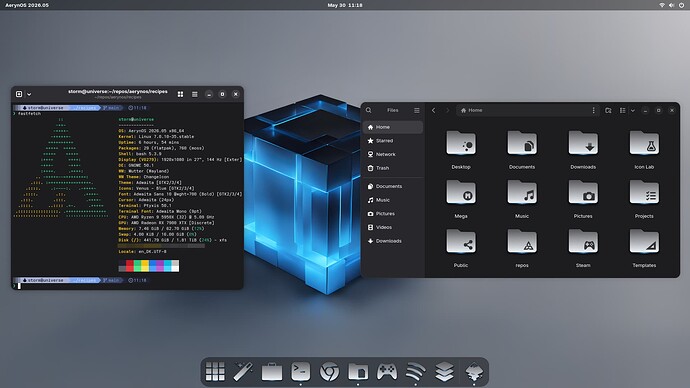690x388 pixels.
Task: Open the path bar three-dot menu
Action: coord(593,110)
